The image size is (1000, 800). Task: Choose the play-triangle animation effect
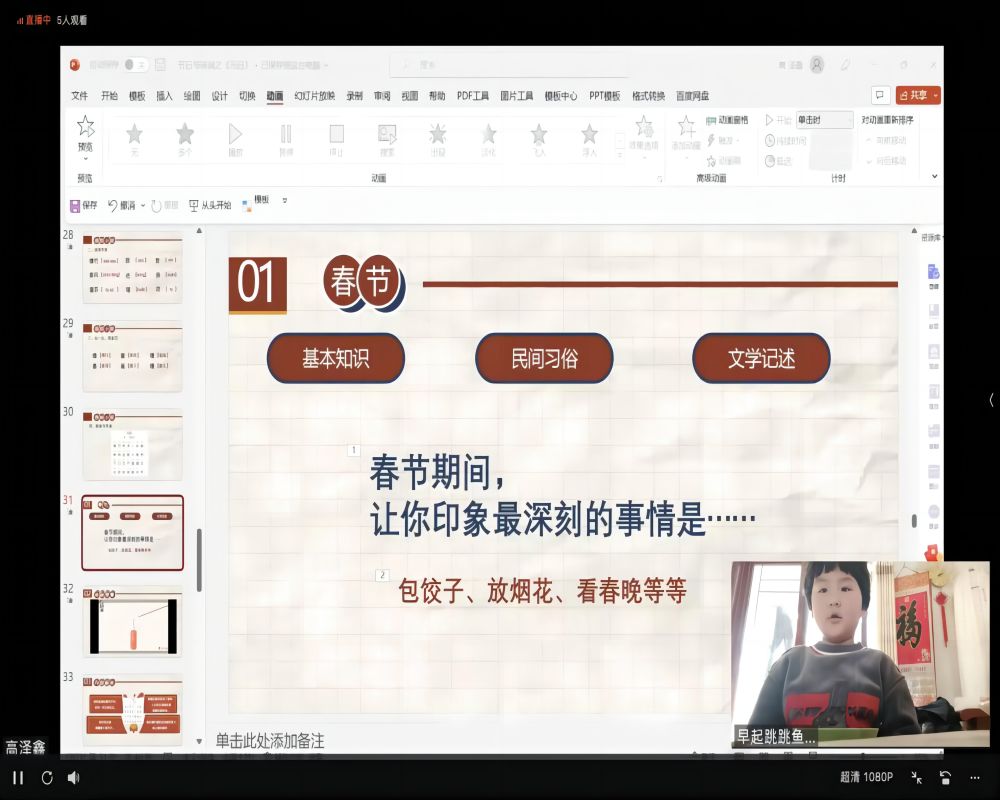(235, 138)
